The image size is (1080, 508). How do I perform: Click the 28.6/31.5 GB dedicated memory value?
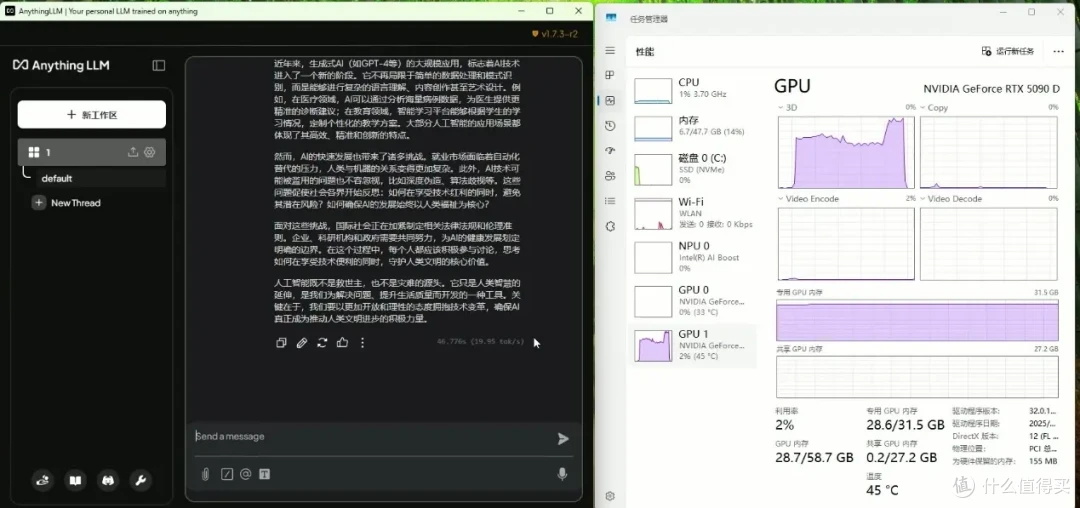click(905, 425)
